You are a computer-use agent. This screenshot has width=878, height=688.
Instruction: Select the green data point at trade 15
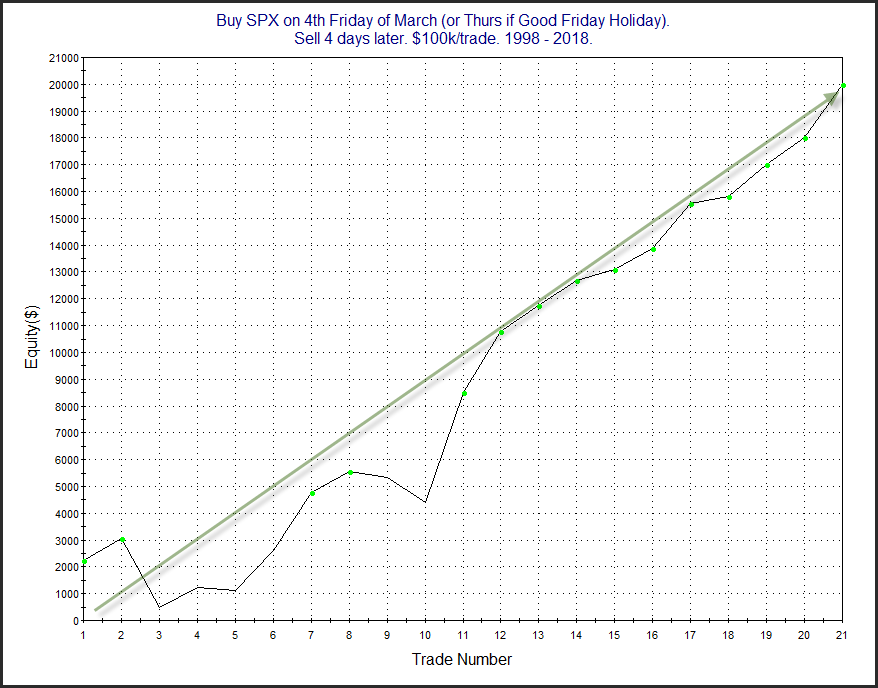(615, 270)
